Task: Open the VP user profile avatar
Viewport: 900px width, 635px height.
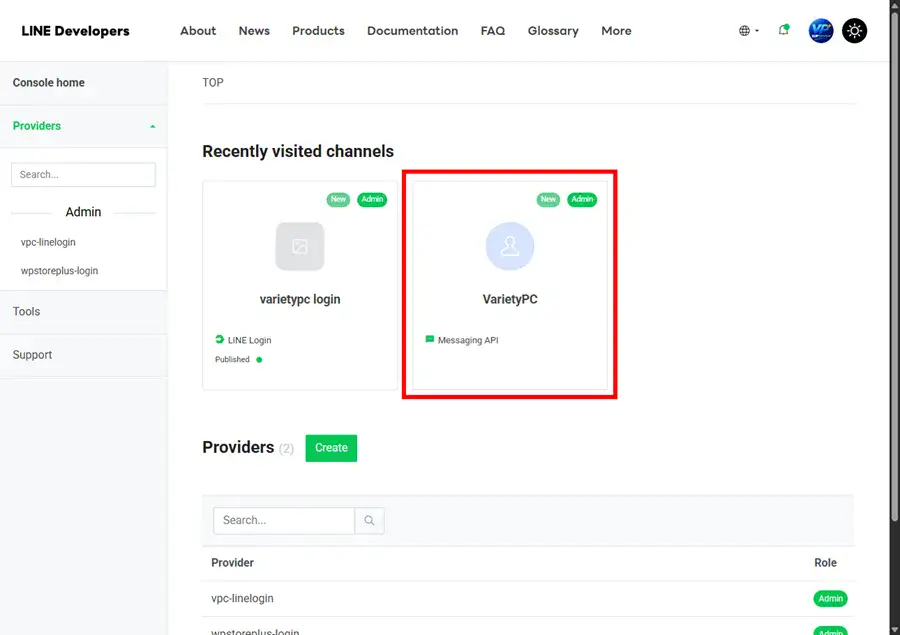Action: coord(821,31)
